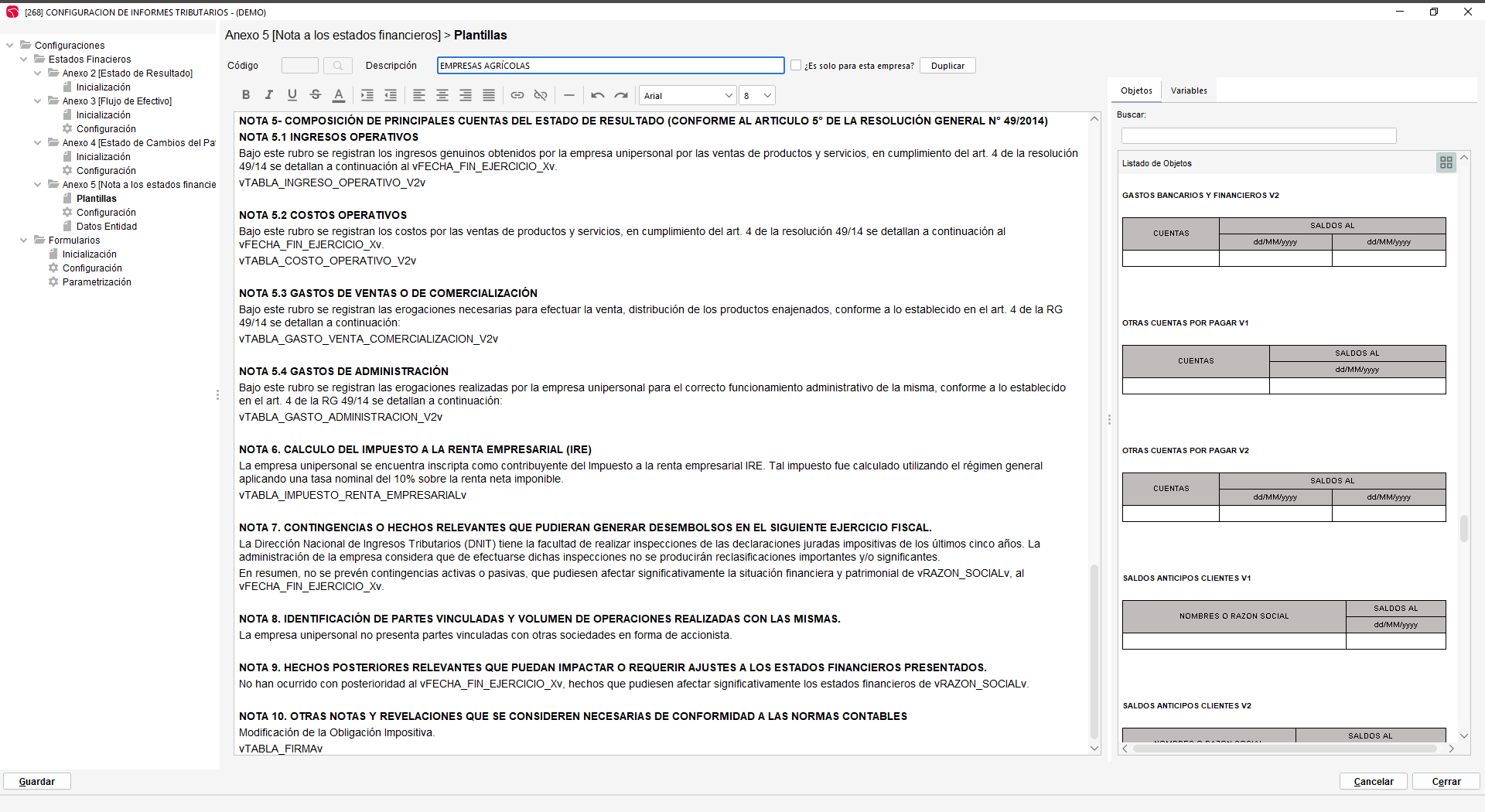Collapse the Anexo 3 [Flujo de Efectivo] node

click(x=38, y=101)
